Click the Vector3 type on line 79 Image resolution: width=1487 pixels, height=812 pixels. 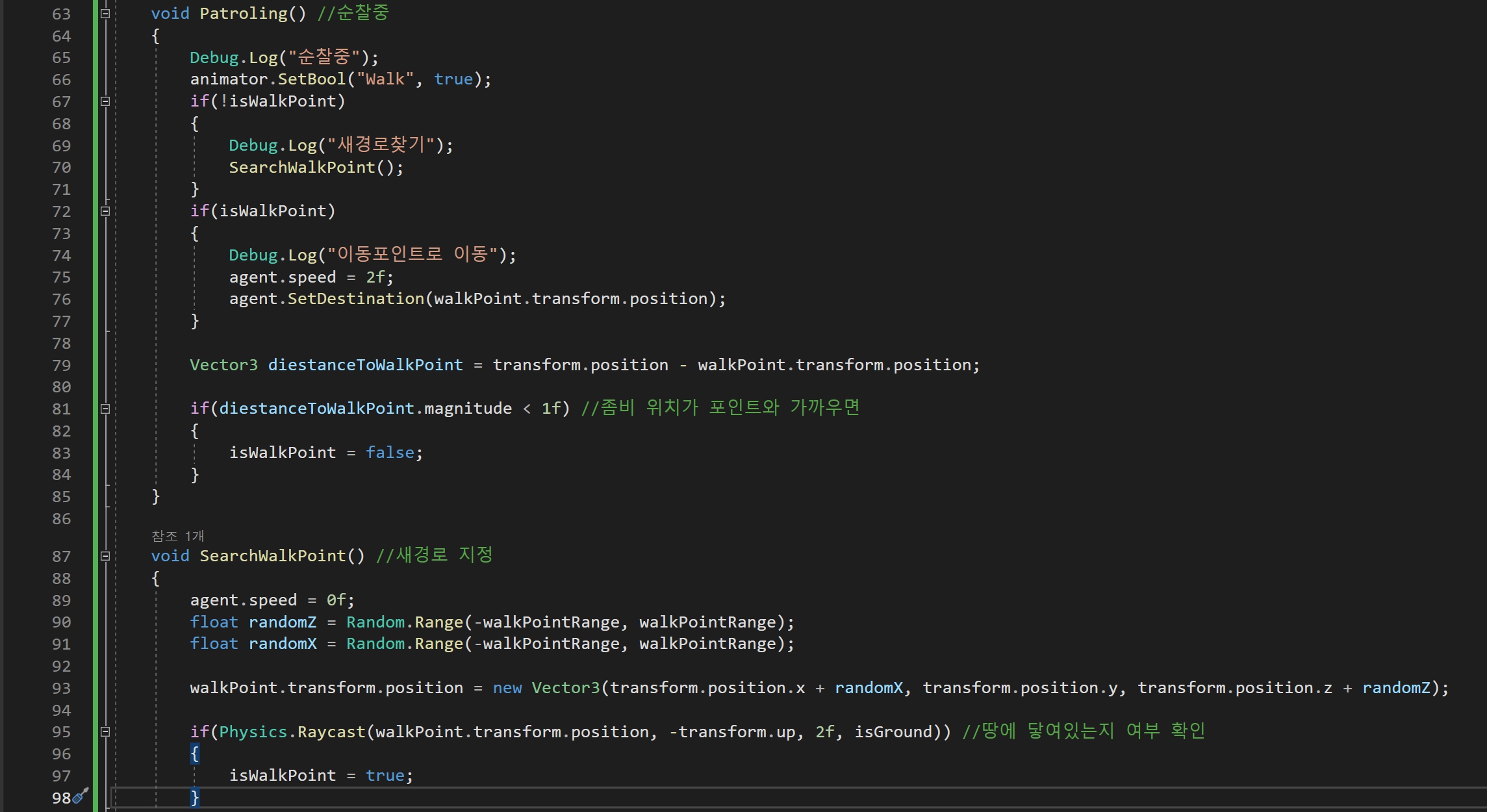pos(223,365)
